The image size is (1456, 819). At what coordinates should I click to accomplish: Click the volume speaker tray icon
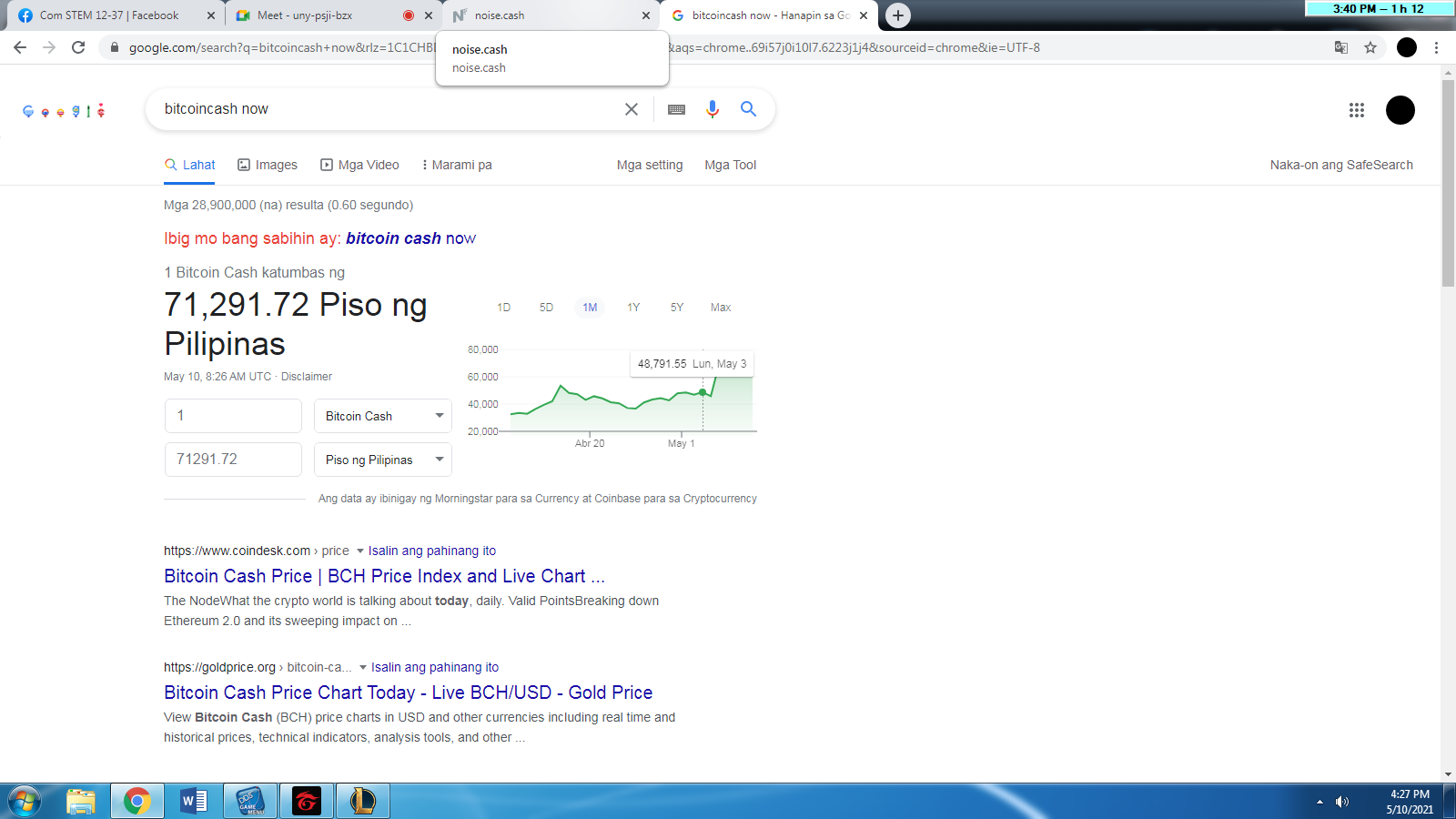pyautogui.click(x=1342, y=802)
